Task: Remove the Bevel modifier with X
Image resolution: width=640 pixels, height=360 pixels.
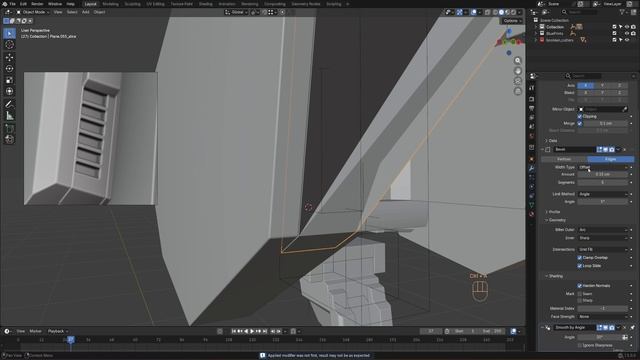Action: click(x=624, y=150)
